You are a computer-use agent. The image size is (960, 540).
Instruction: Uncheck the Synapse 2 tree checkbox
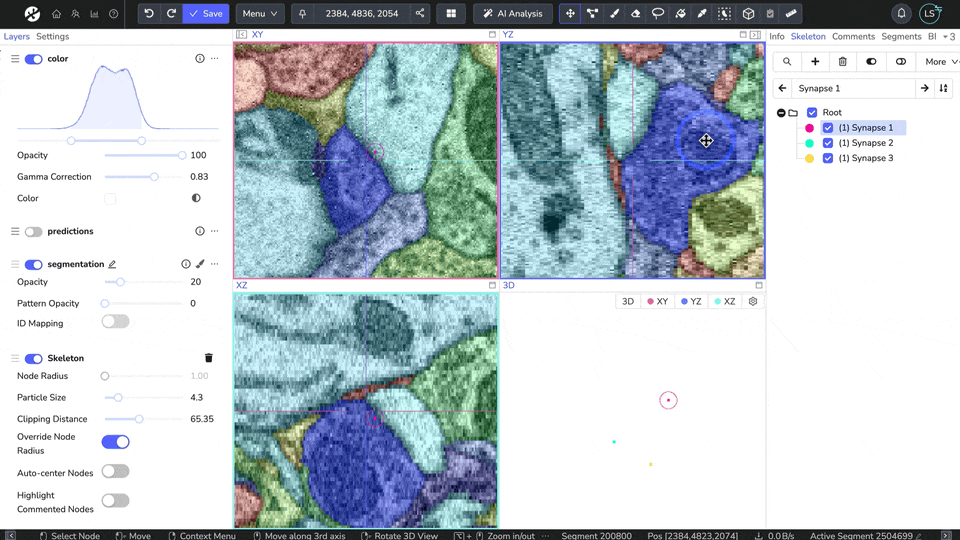828,143
